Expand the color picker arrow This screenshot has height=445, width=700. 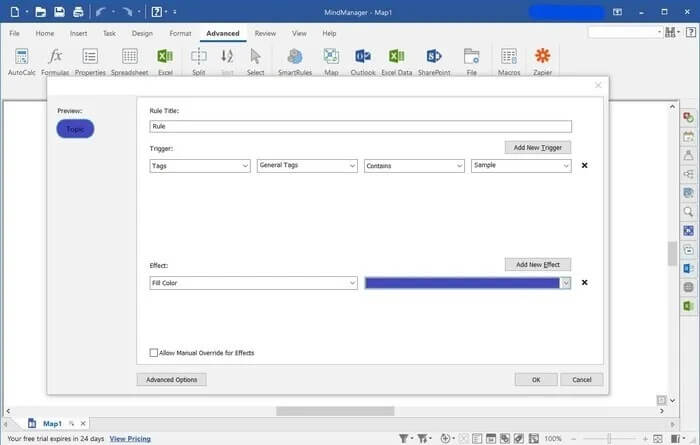coord(566,283)
